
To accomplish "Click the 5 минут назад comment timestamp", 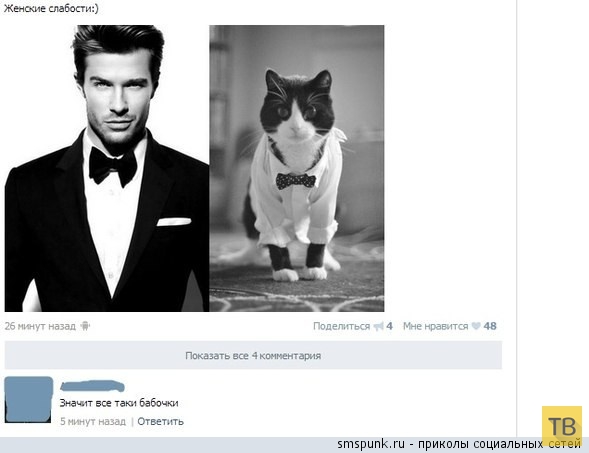I will 93,421.
